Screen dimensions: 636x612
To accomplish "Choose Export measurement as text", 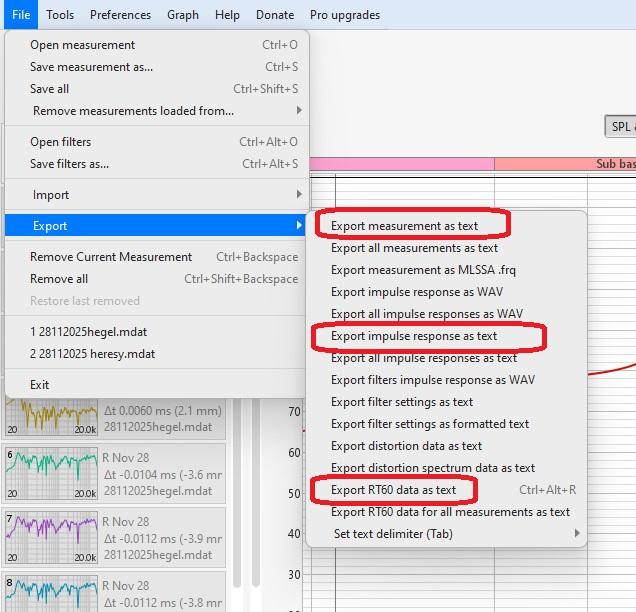I will click(x=404, y=226).
